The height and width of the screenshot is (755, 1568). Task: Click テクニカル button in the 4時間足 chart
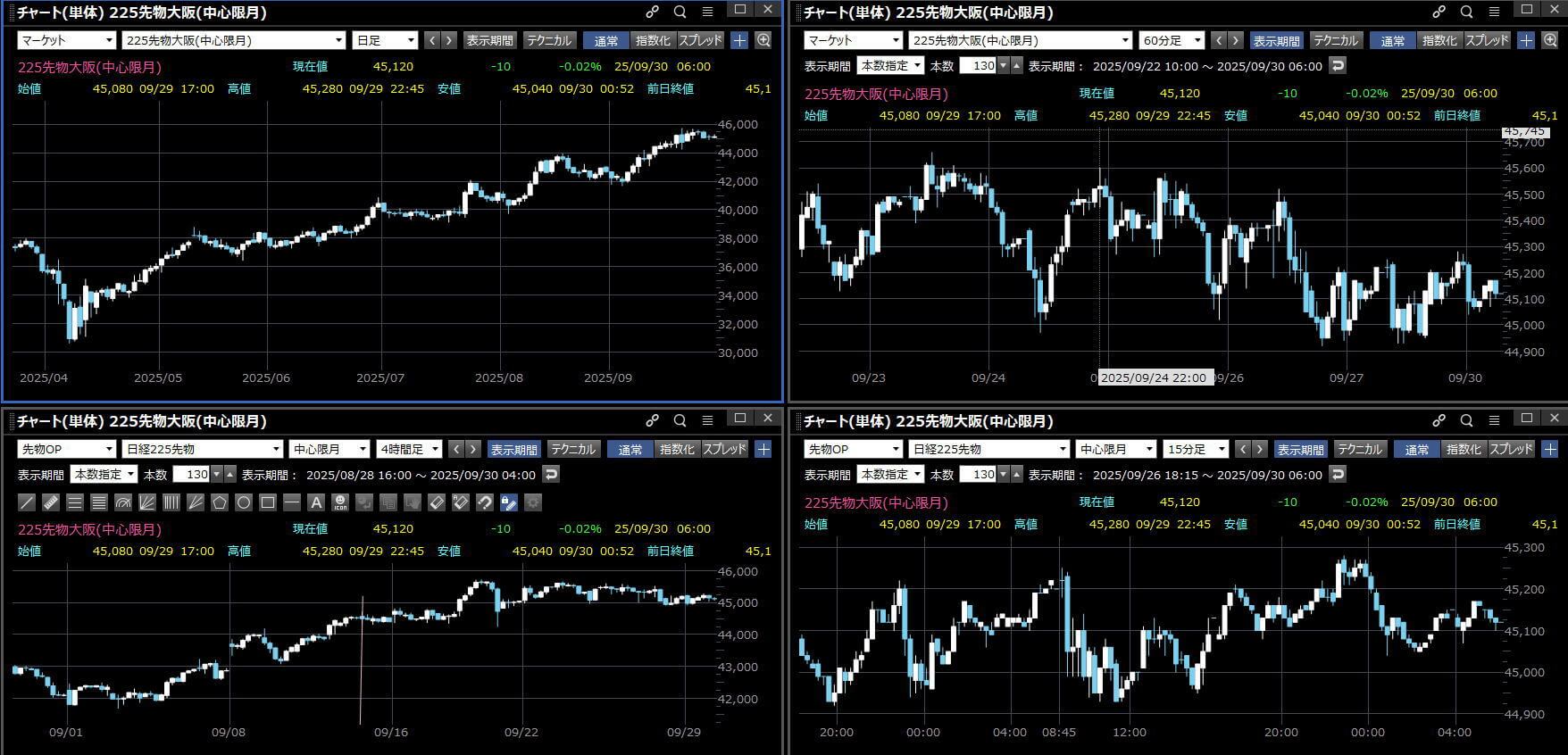click(x=573, y=449)
